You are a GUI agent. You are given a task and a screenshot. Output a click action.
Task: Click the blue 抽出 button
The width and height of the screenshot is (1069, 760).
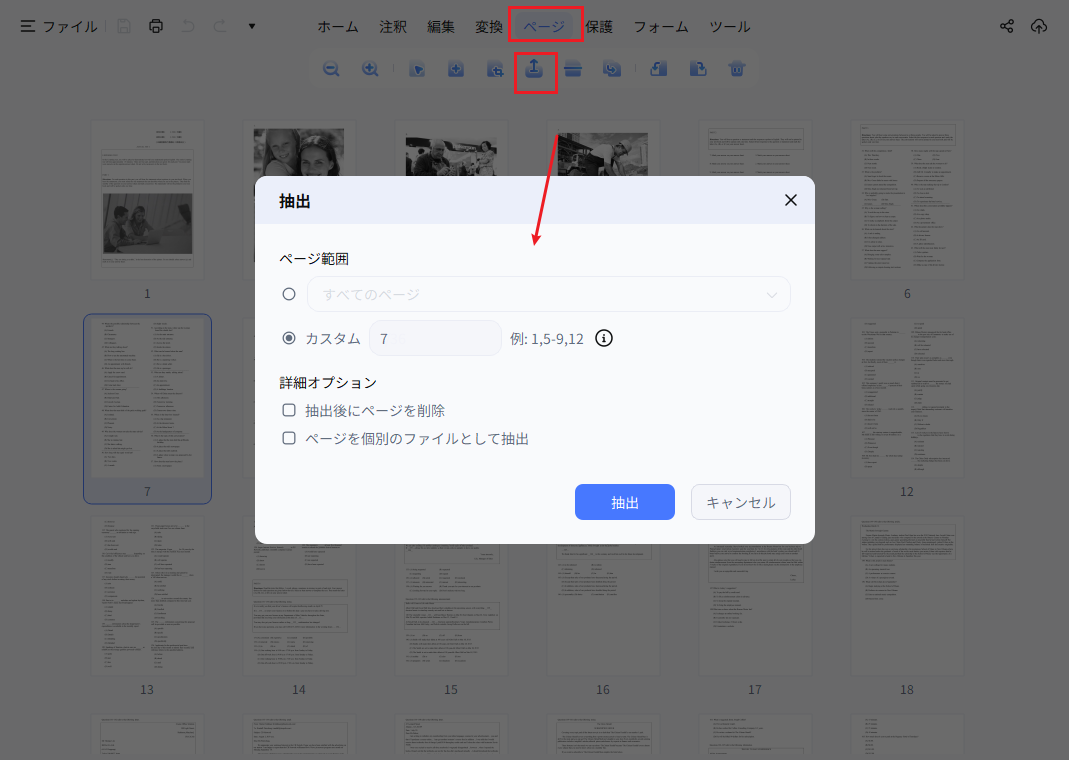tap(625, 502)
